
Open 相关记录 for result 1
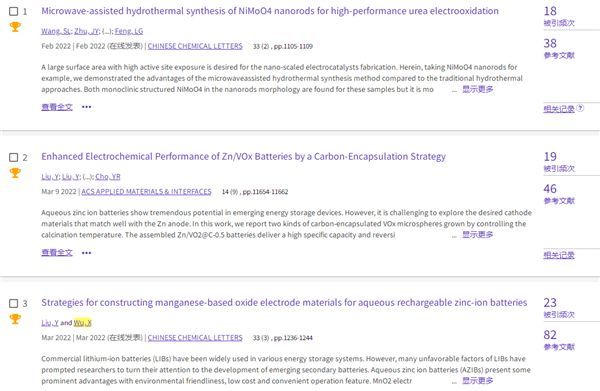tap(559, 109)
